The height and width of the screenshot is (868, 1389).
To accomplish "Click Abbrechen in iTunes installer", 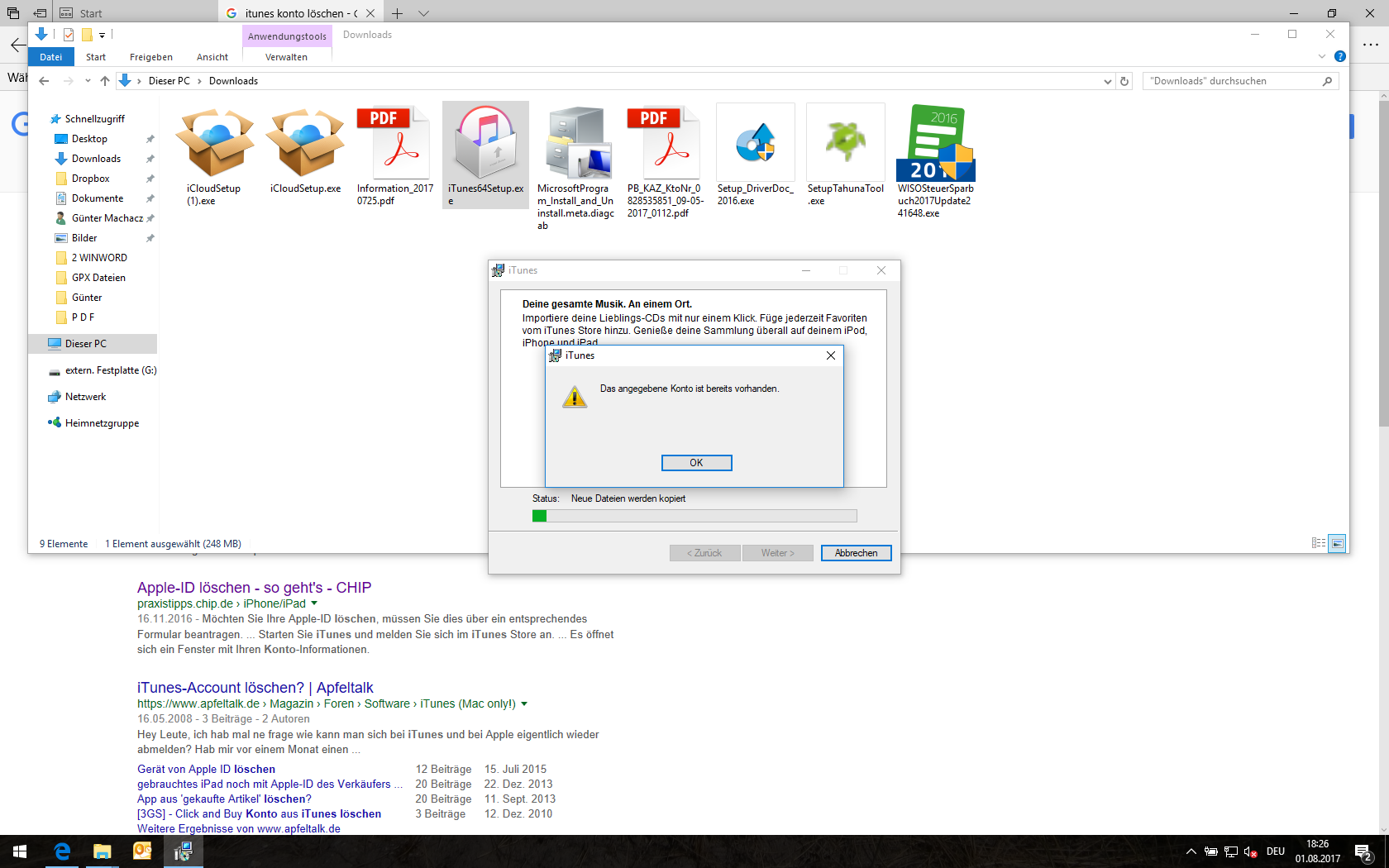I will point(857,553).
